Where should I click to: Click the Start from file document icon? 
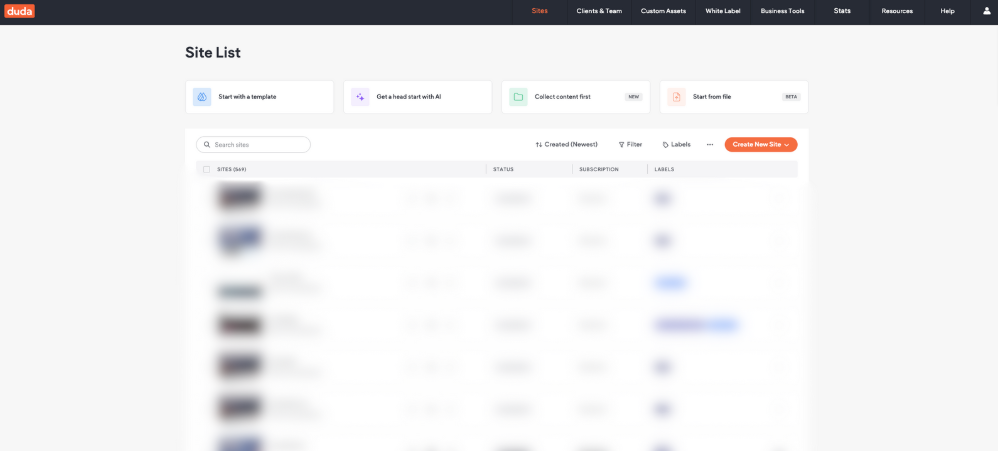pos(676,97)
